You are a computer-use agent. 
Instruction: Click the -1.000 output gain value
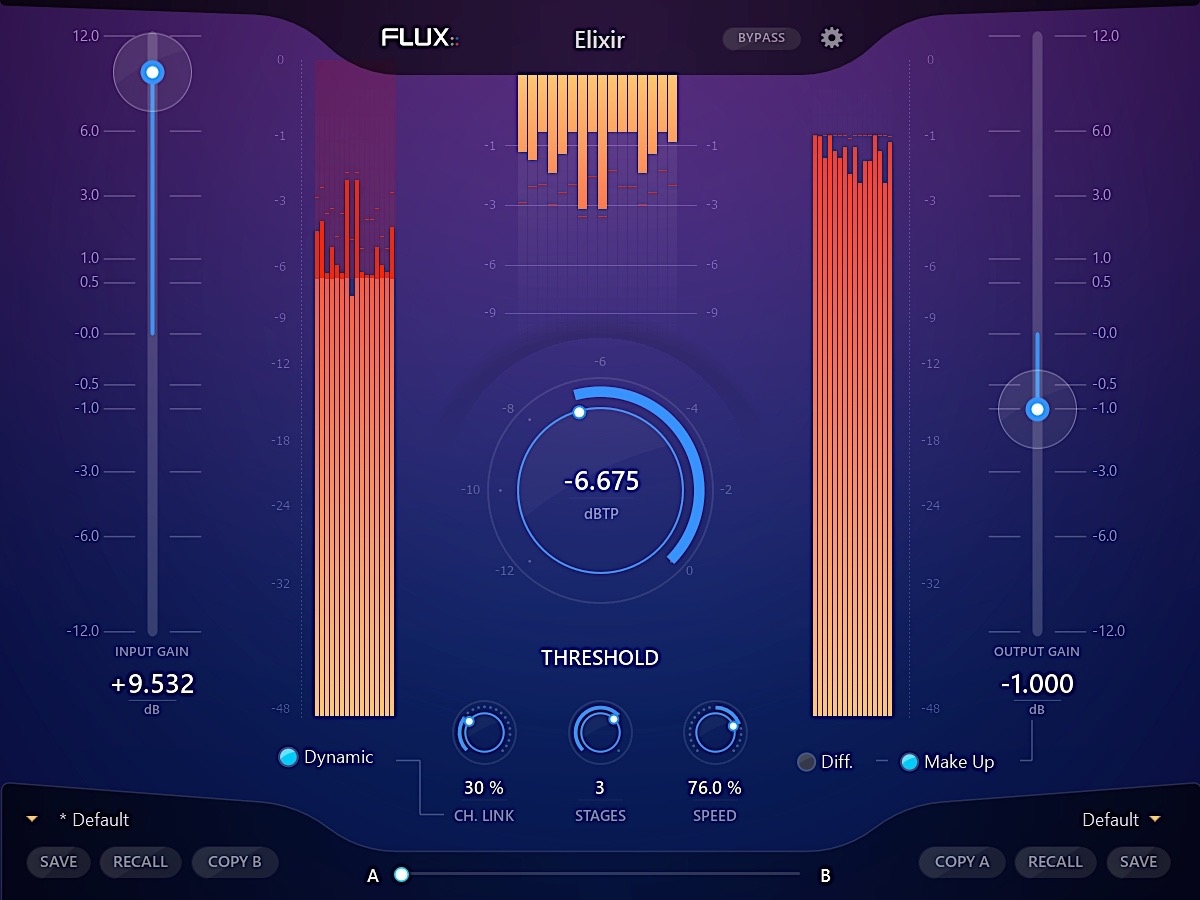click(1037, 684)
